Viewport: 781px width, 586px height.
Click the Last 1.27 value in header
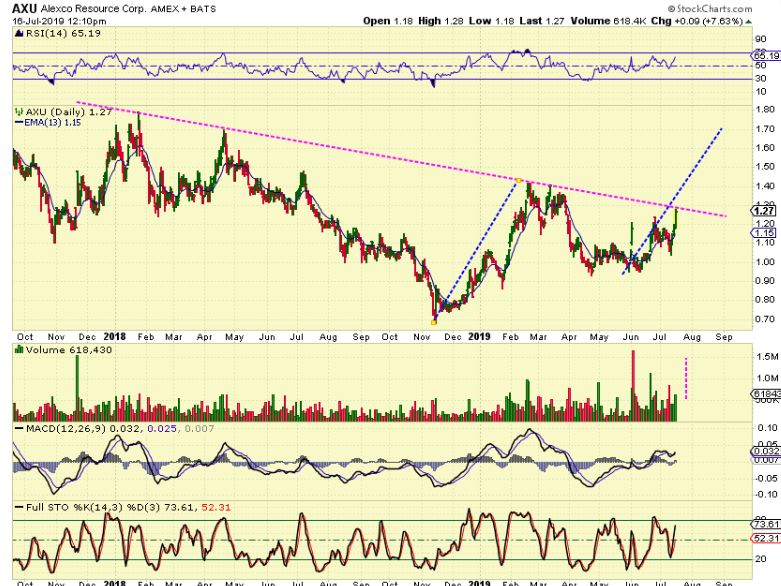(x=542, y=21)
